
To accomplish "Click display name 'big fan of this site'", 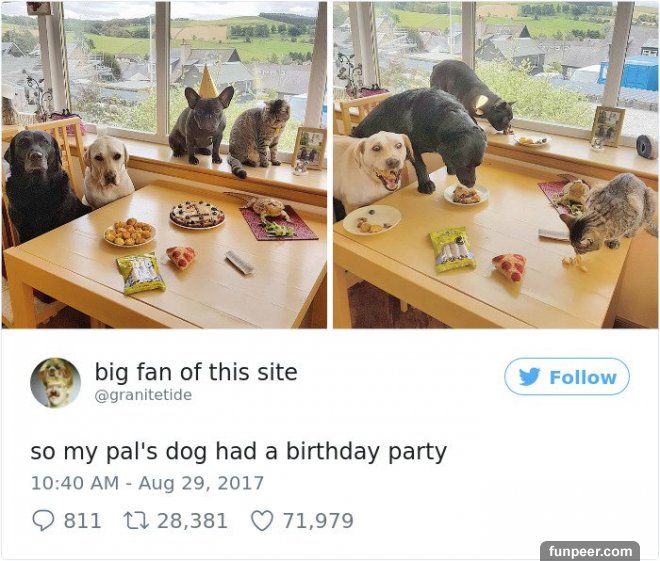I will click(196, 372).
